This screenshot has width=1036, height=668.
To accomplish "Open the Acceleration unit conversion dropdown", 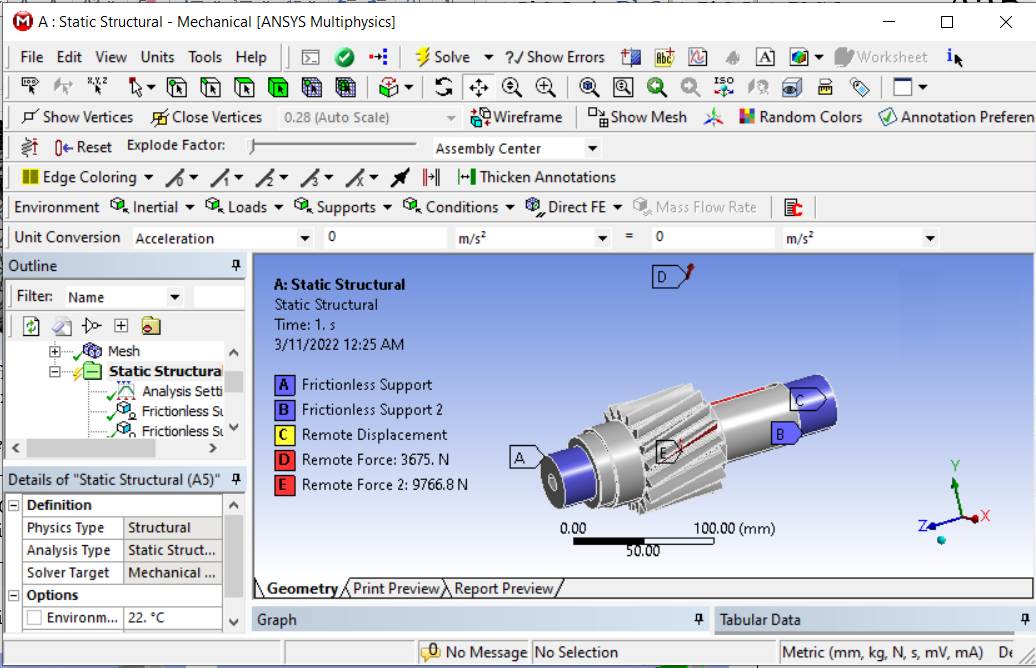I will 305,238.
